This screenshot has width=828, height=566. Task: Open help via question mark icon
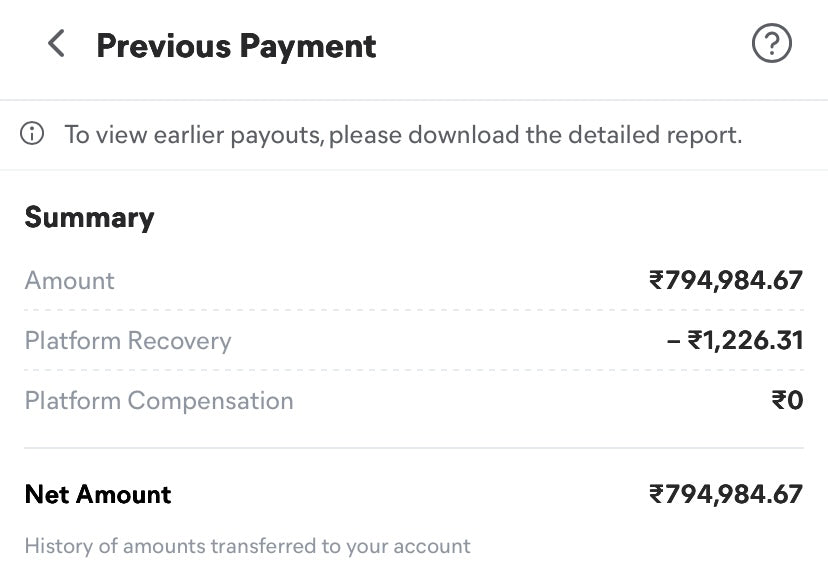click(x=771, y=44)
